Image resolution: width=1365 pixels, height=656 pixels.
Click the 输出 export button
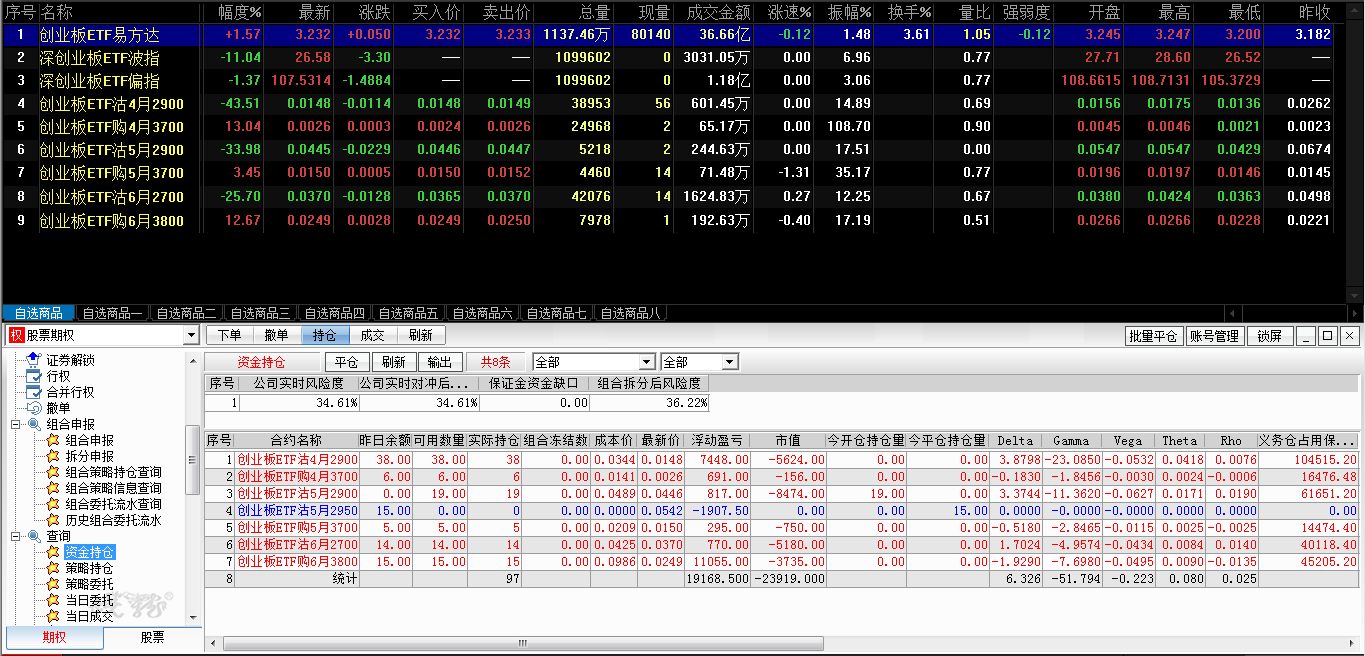[439, 362]
